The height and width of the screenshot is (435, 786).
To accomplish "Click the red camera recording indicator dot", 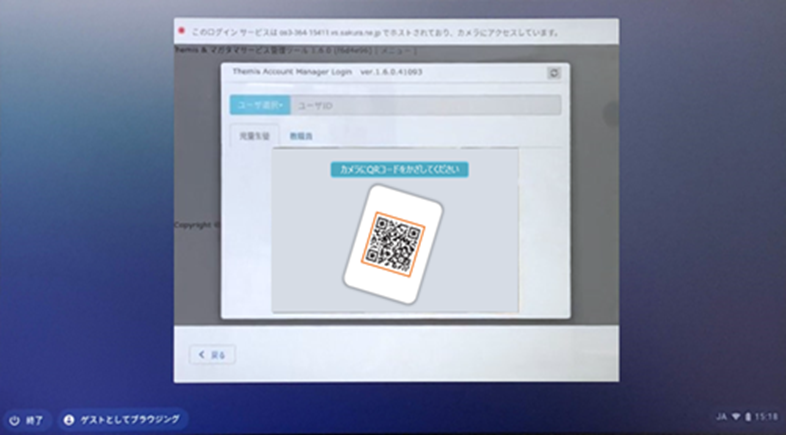I will 181,31.
